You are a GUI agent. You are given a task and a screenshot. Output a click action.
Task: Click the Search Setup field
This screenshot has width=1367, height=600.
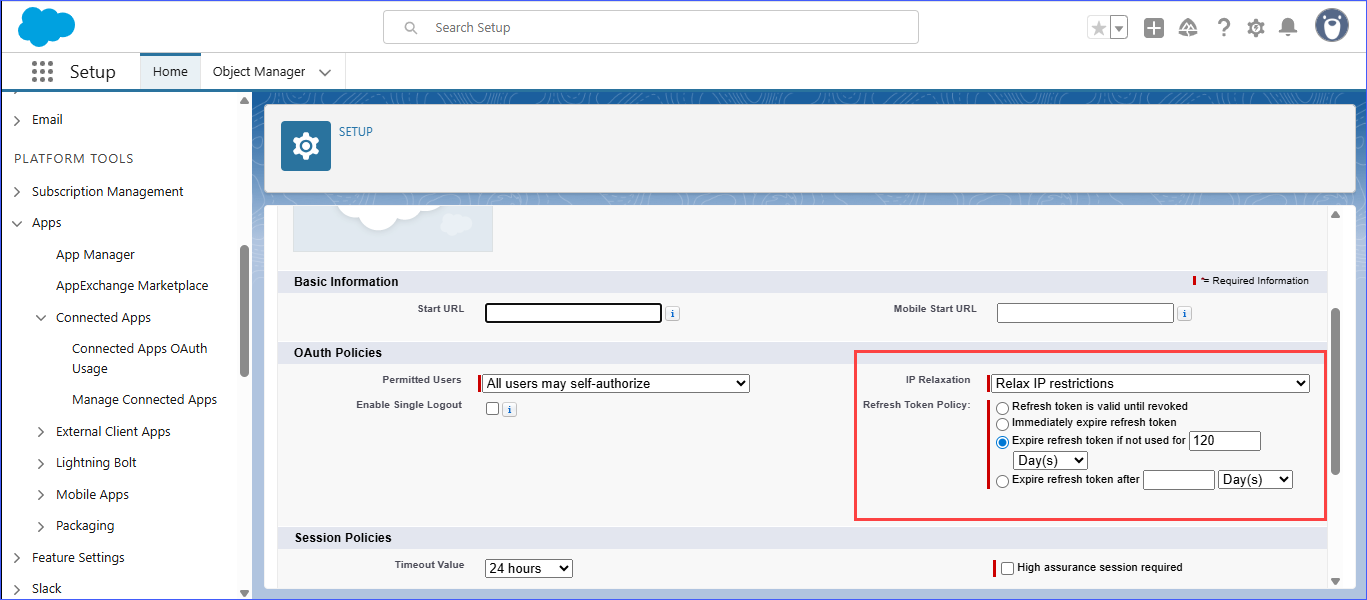[x=650, y=28]
